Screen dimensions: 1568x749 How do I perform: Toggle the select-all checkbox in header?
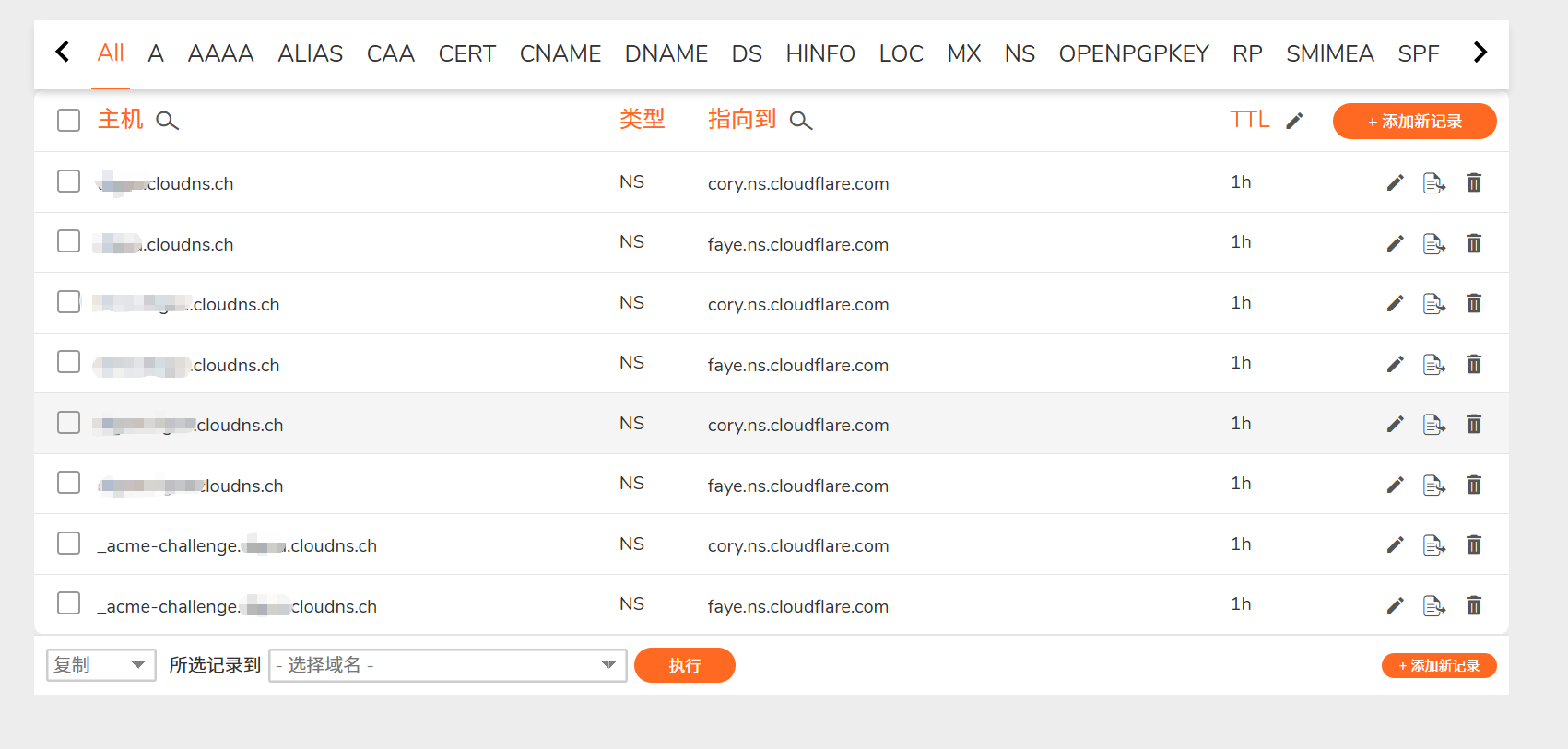coord(69,121)
